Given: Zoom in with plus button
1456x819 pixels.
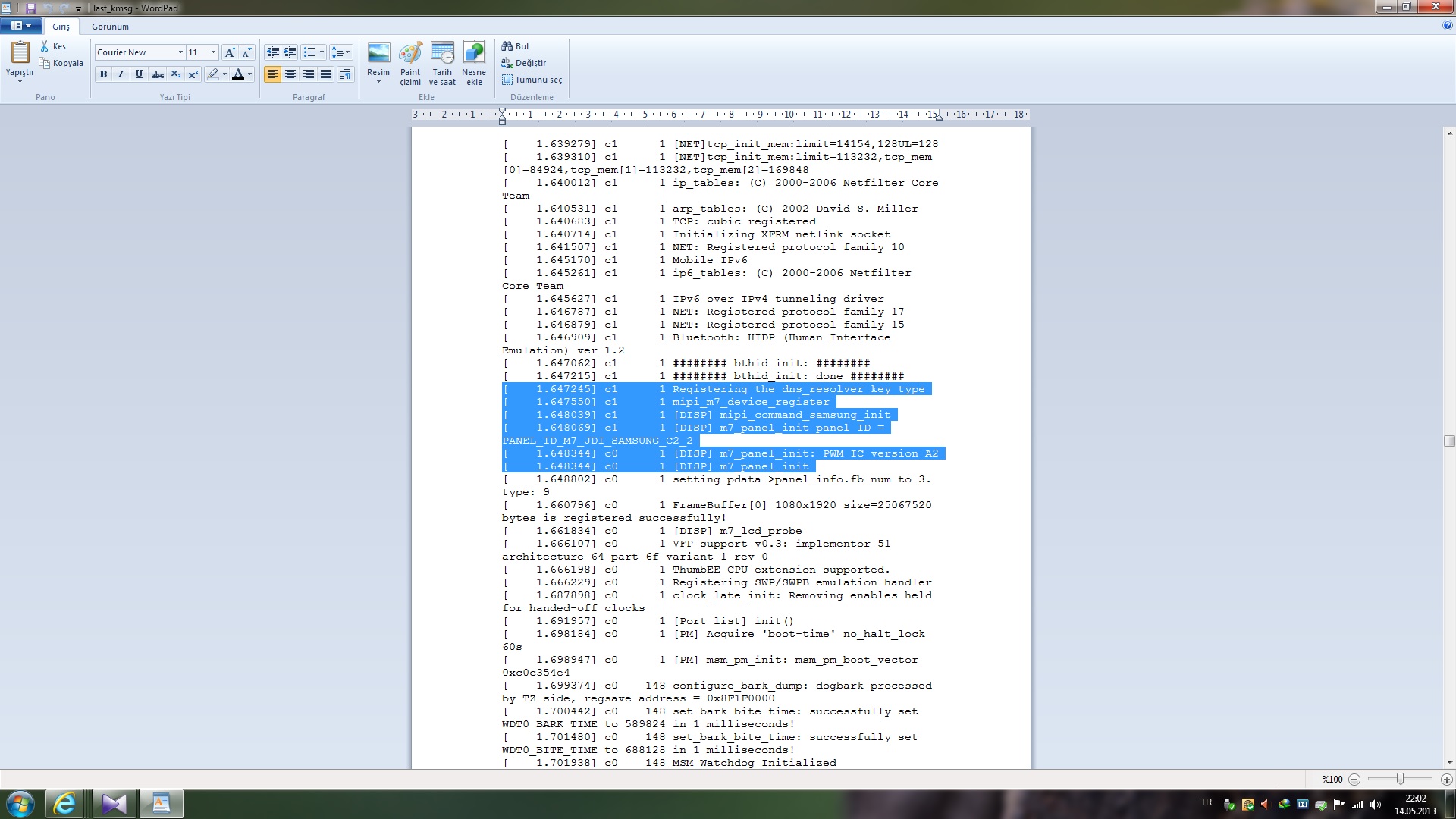Looking at the screenshot, I should tap(1446, 779).
